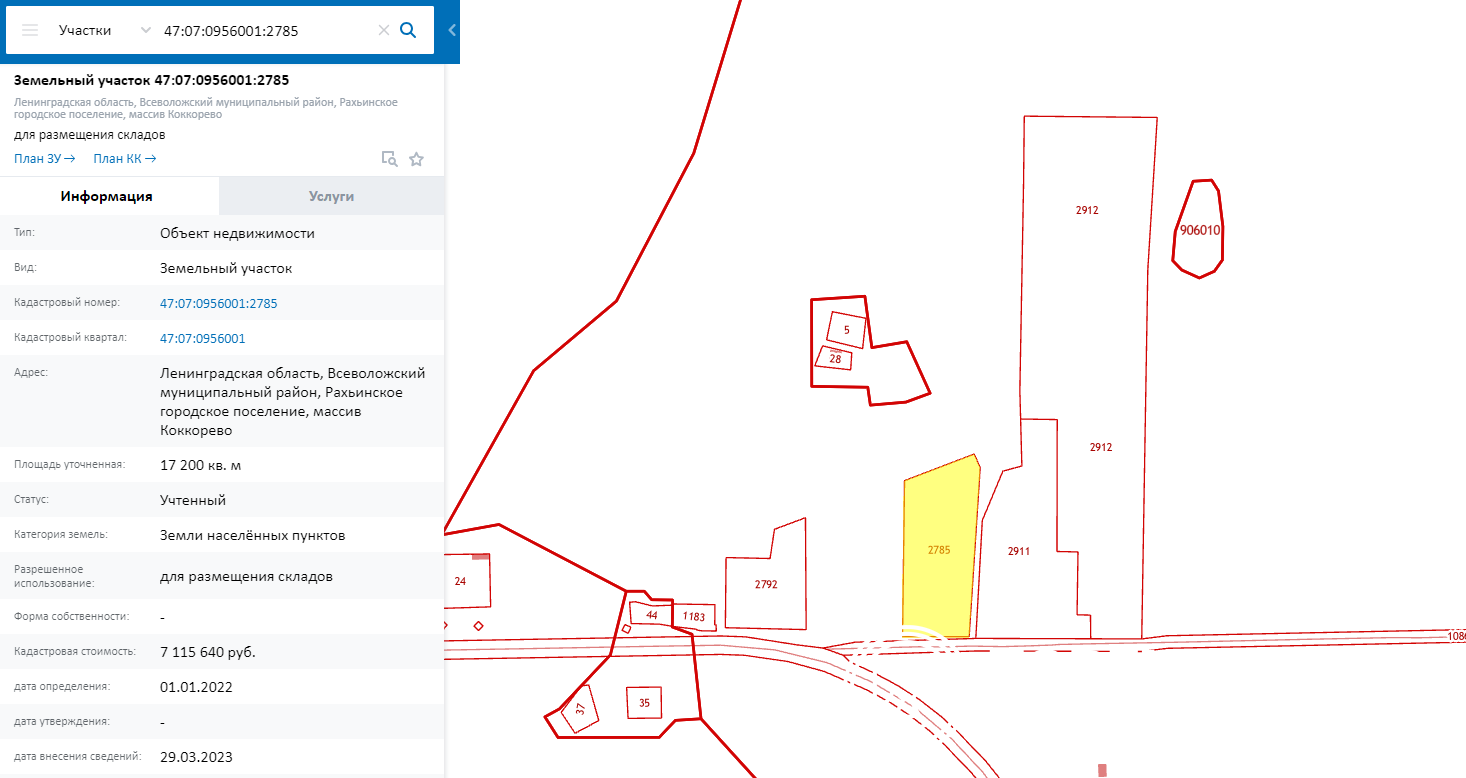Open cadastral quarter link 47:07:0956001

202,338
